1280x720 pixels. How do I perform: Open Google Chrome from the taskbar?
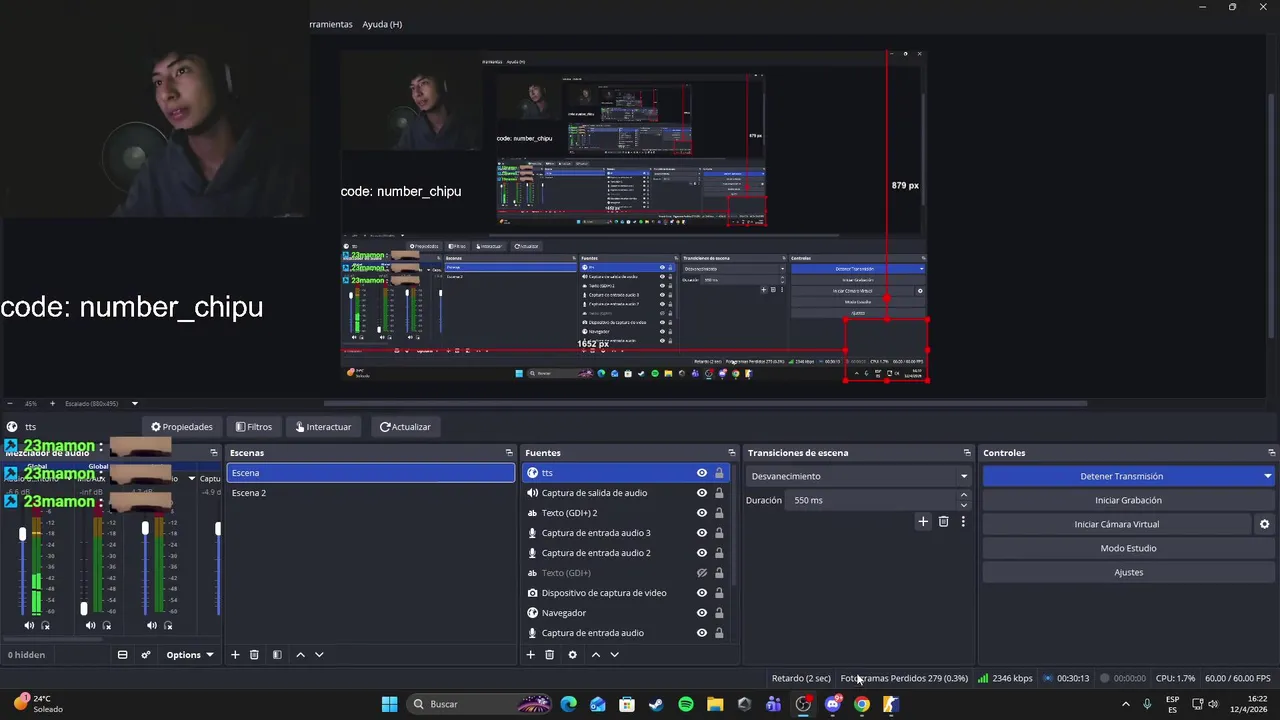(x=862, y=704)
